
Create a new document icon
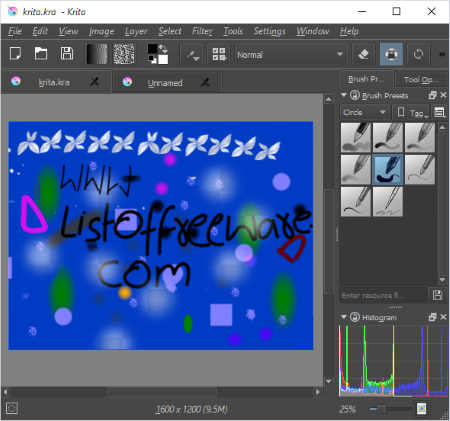[15, 54]
